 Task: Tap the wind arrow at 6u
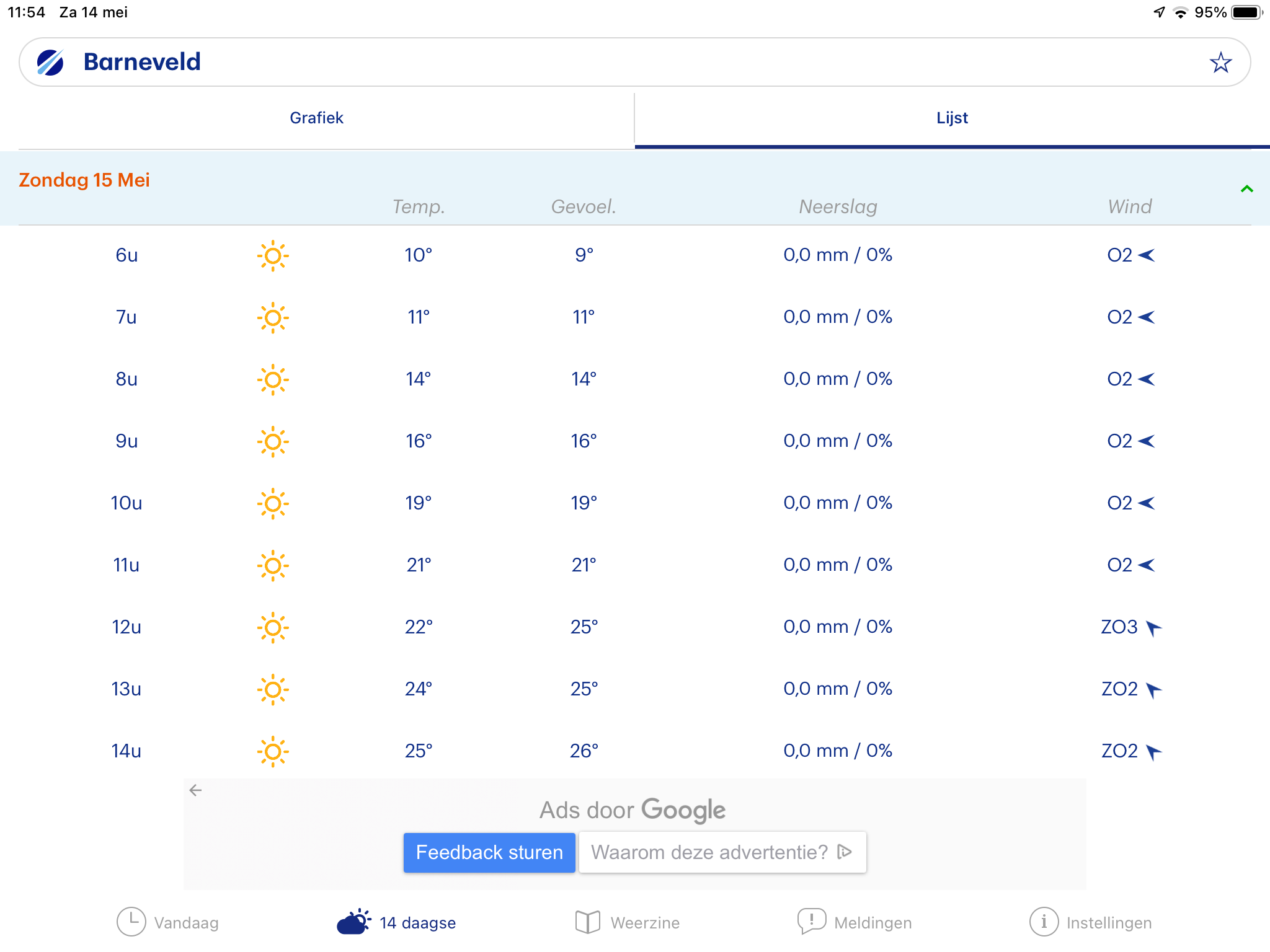pos(1147,255)
